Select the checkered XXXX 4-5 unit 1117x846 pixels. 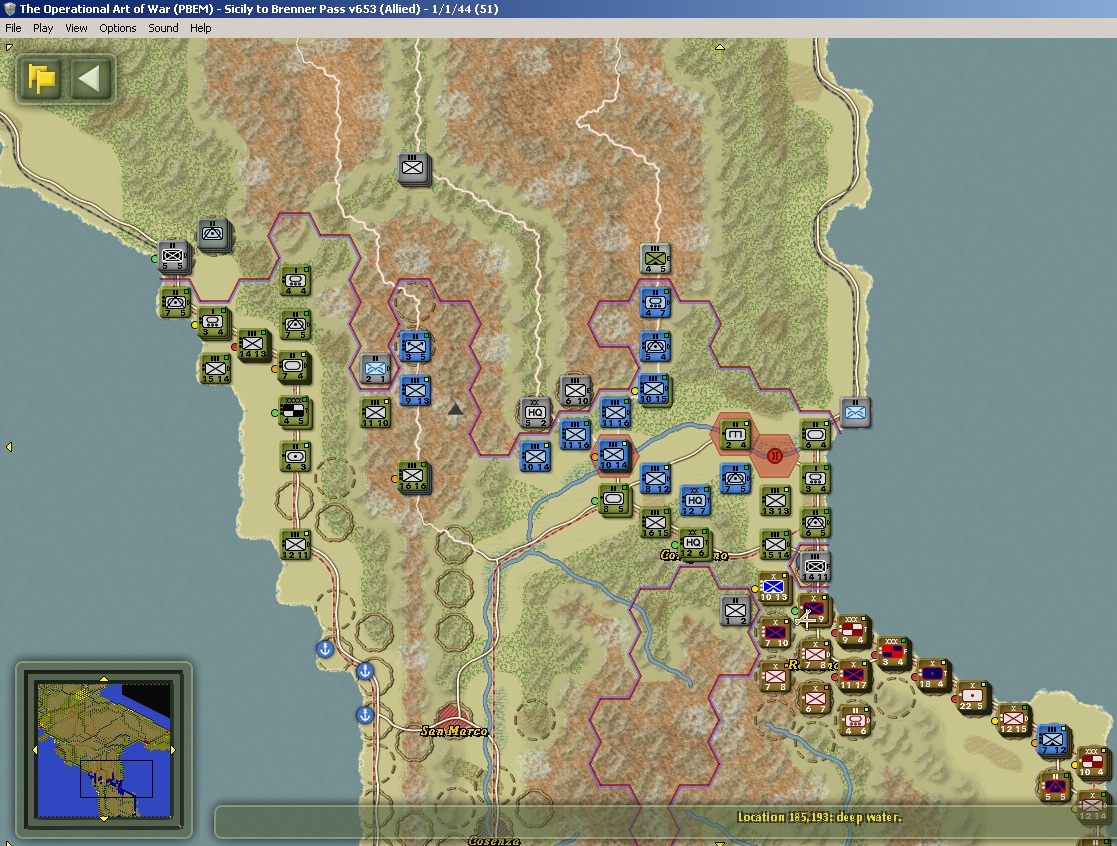point(293,412)
